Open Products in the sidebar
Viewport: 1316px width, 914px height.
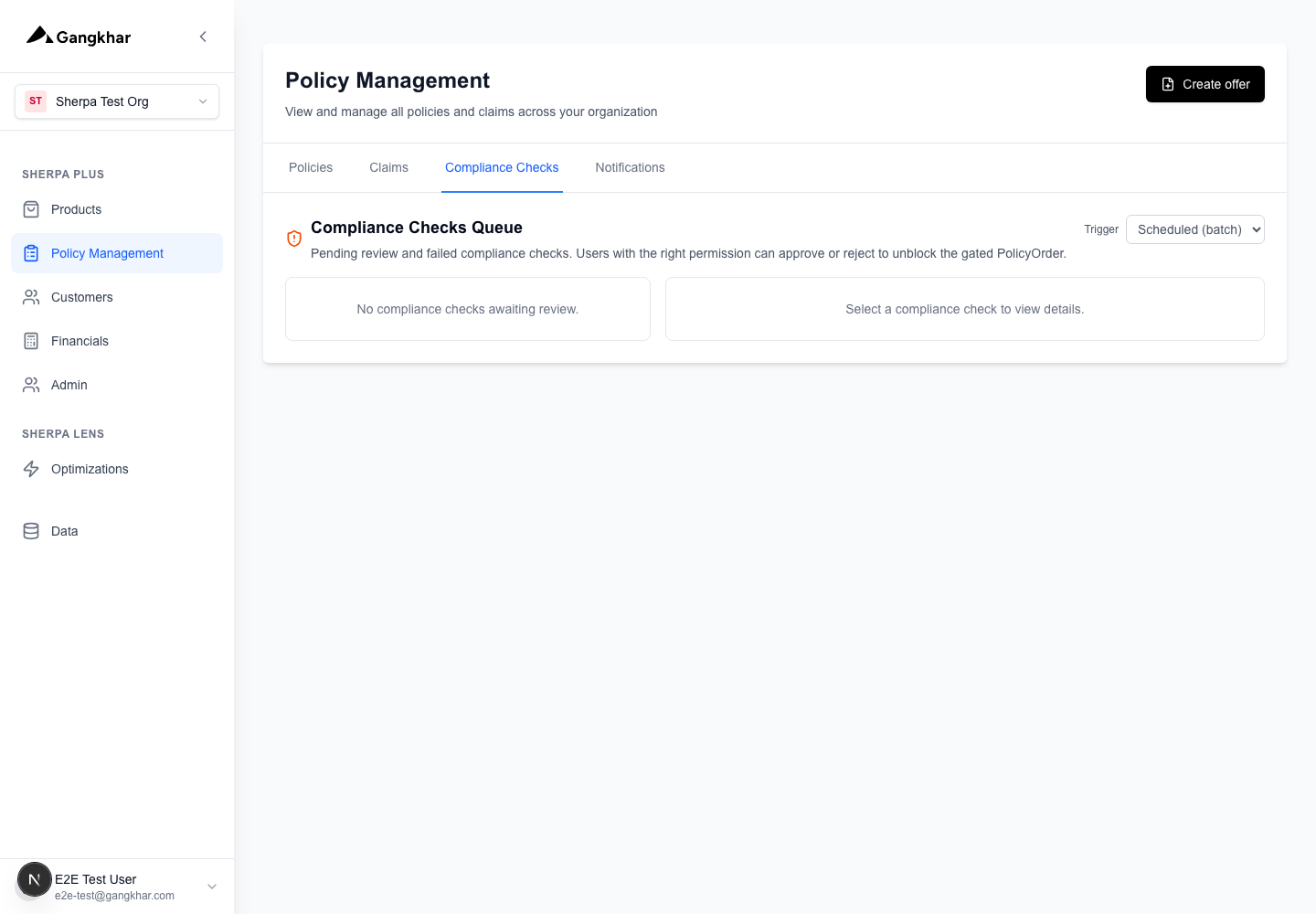117,209
